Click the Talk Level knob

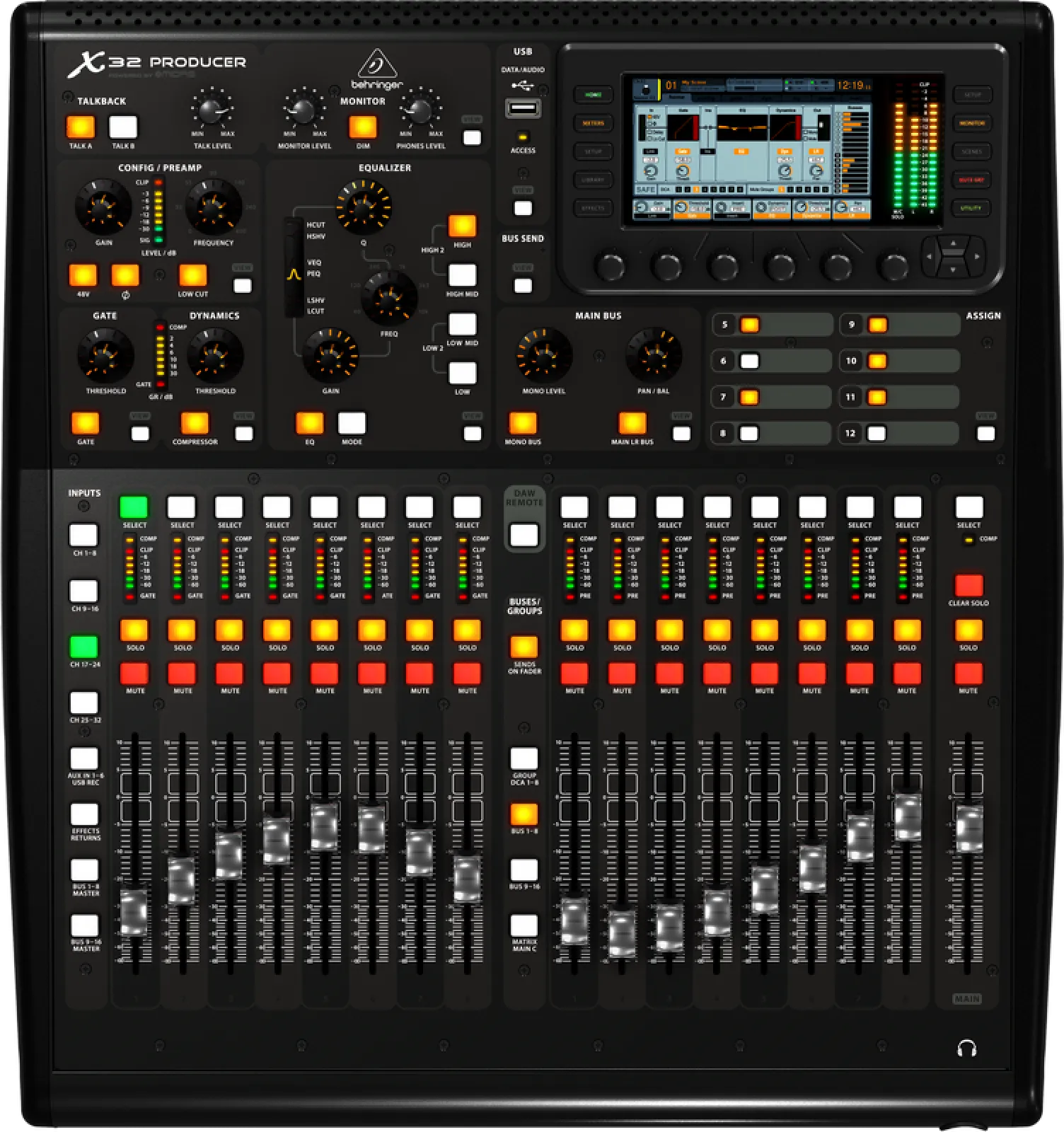pos(211,110)
